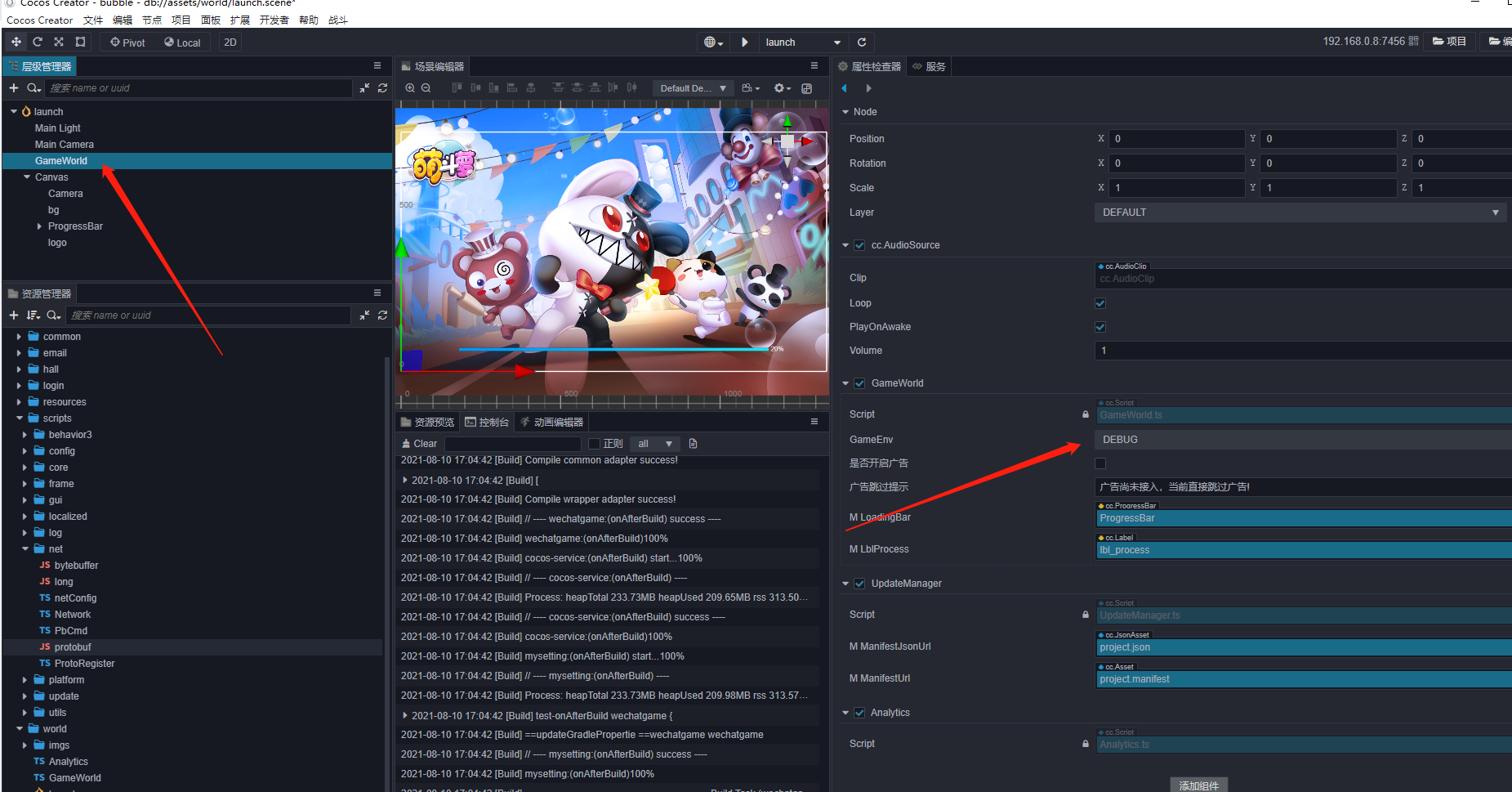The height and width of the screenshot is (792, 1512).
Task: Refresh the assets panel
Action: [x=382, y=315]
